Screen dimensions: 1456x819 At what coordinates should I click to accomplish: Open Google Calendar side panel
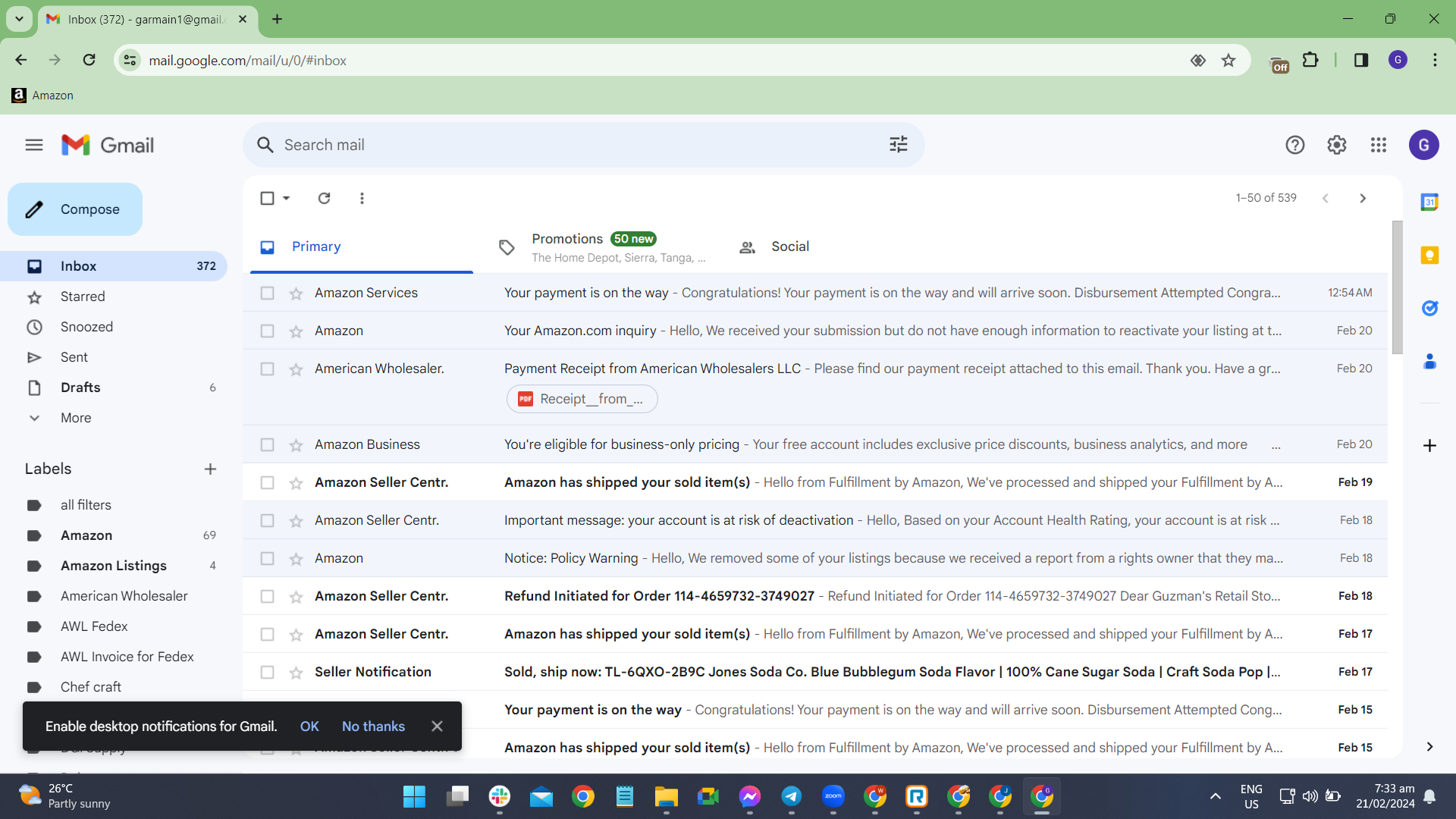[1429, 202]
